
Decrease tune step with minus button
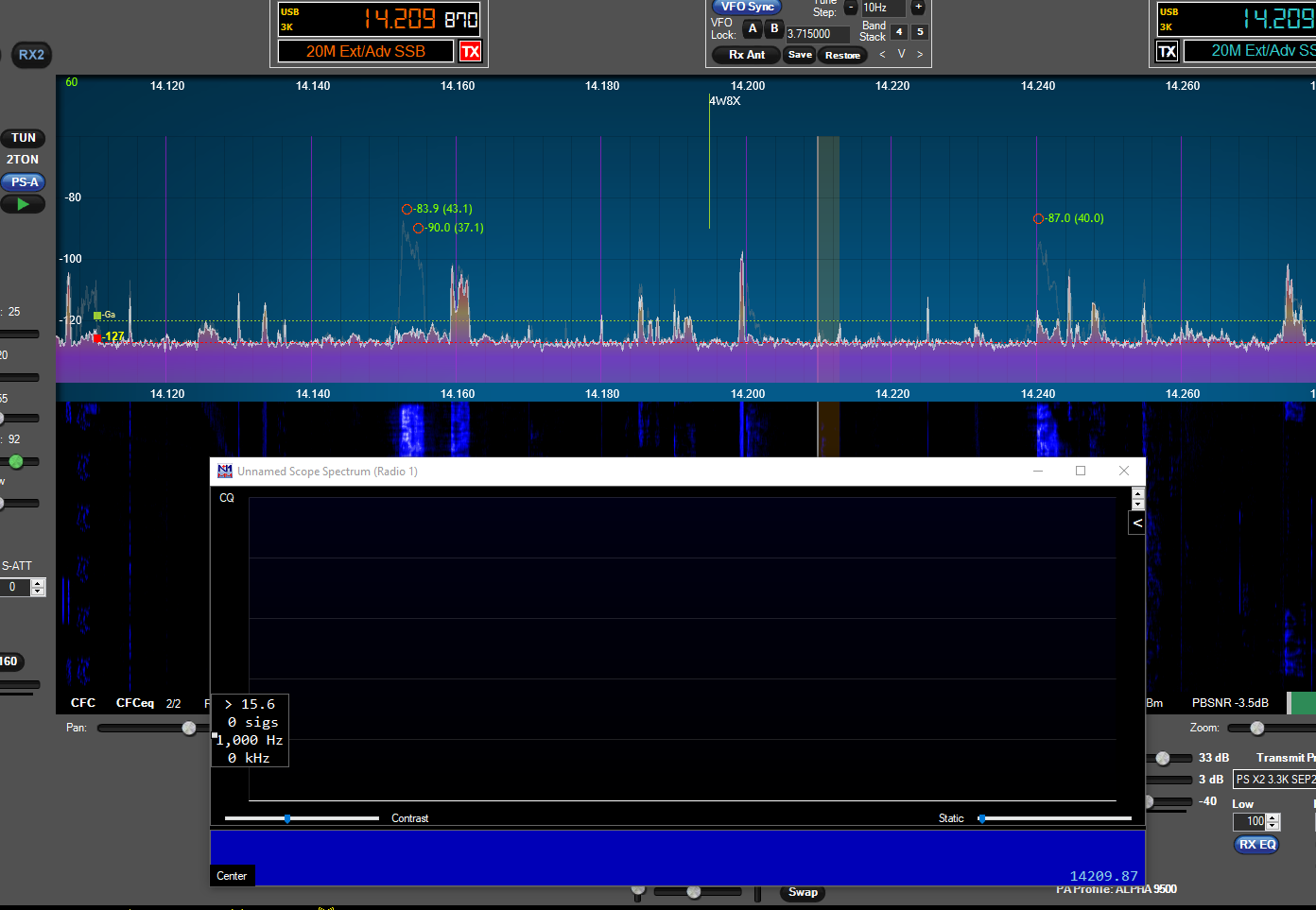pyautogui.click(x=851, y=8)
